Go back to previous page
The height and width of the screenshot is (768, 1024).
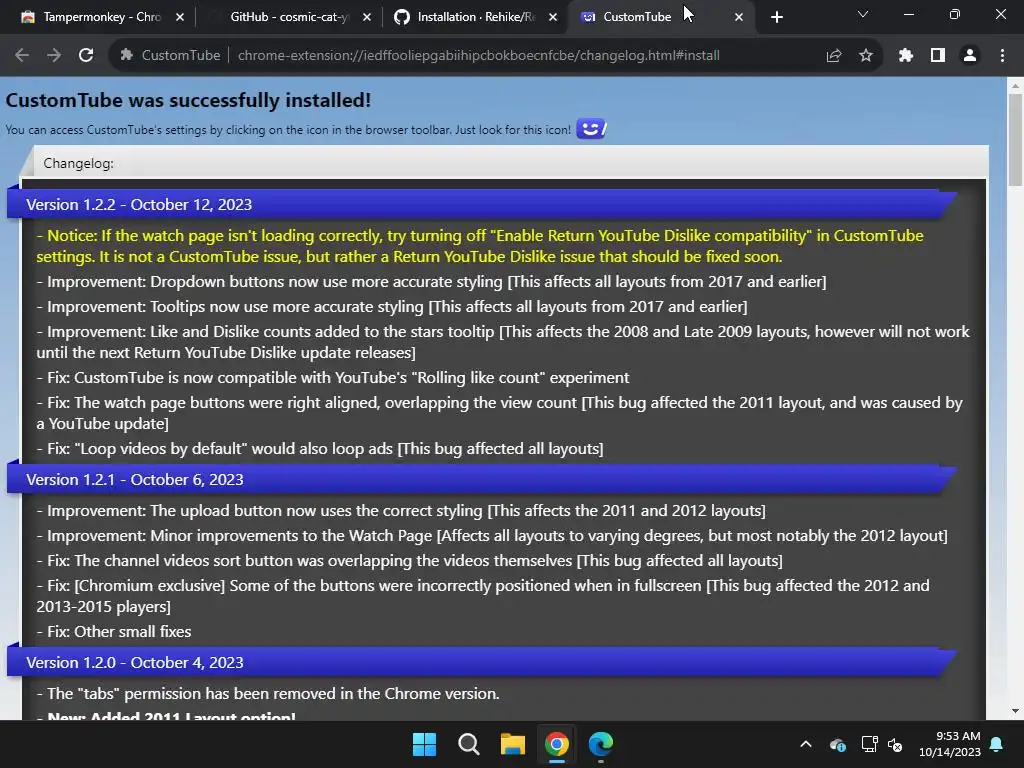point(22,56)
